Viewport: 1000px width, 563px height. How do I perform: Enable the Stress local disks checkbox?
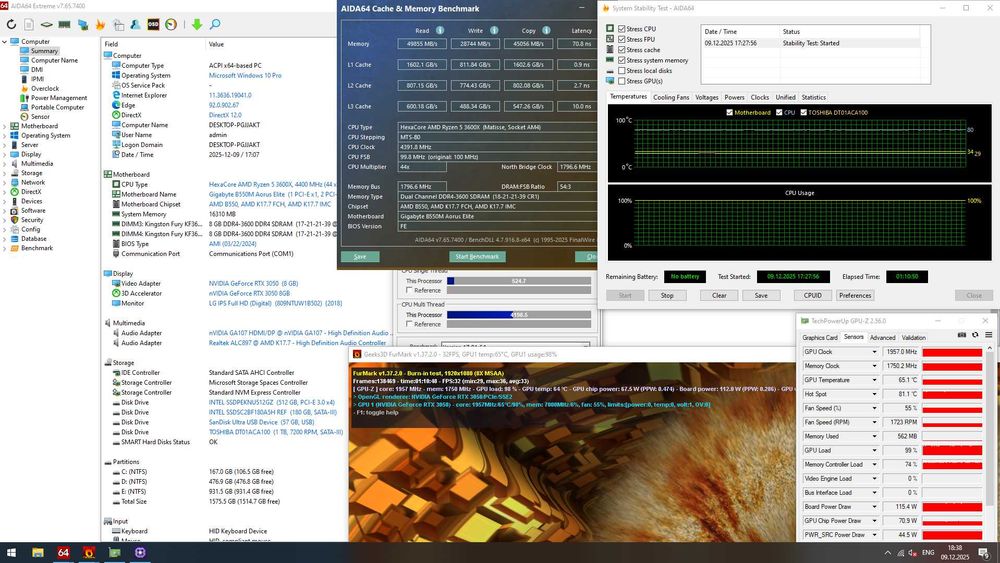[621, 70]
